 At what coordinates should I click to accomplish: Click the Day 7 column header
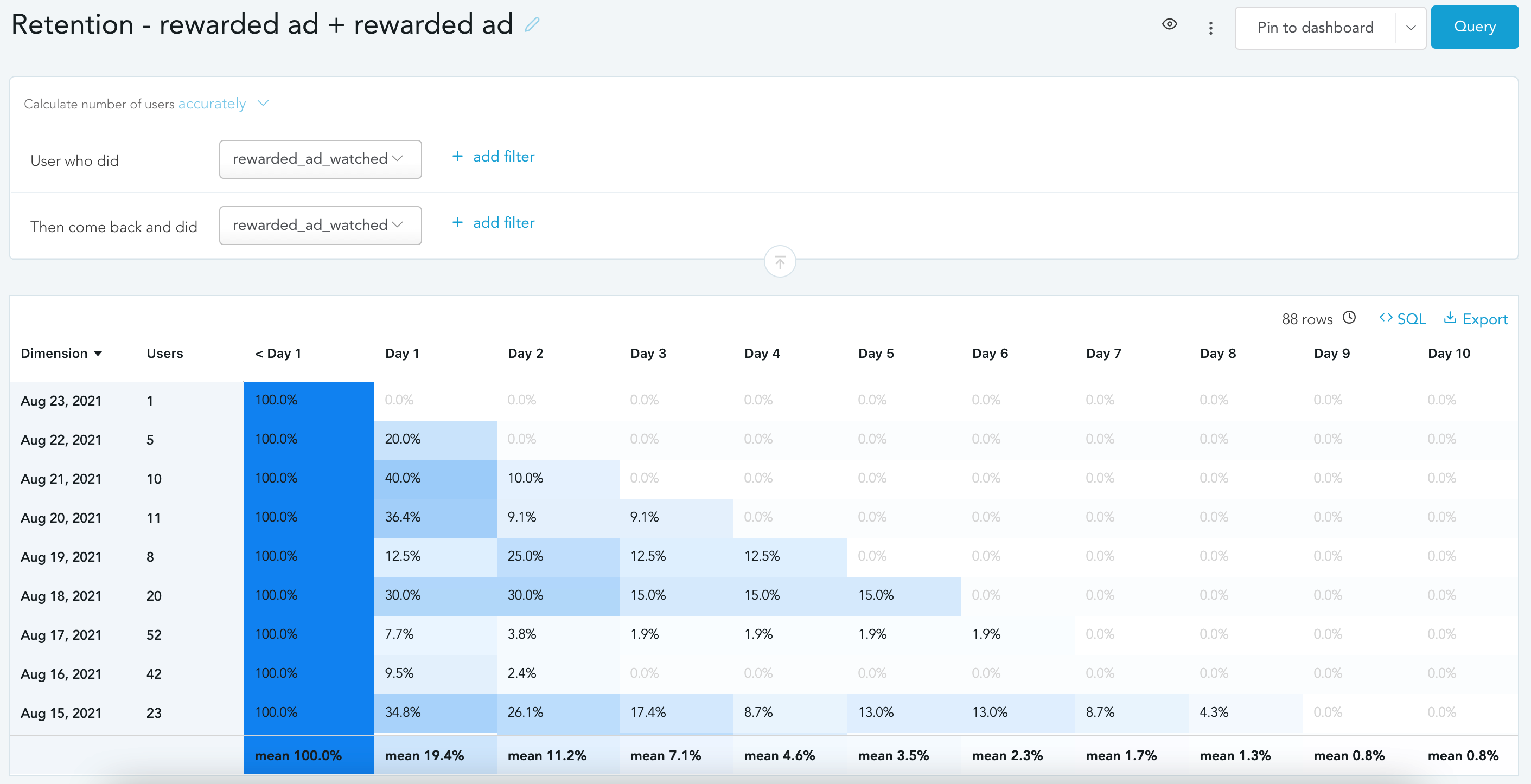(x=1103, y=354)
